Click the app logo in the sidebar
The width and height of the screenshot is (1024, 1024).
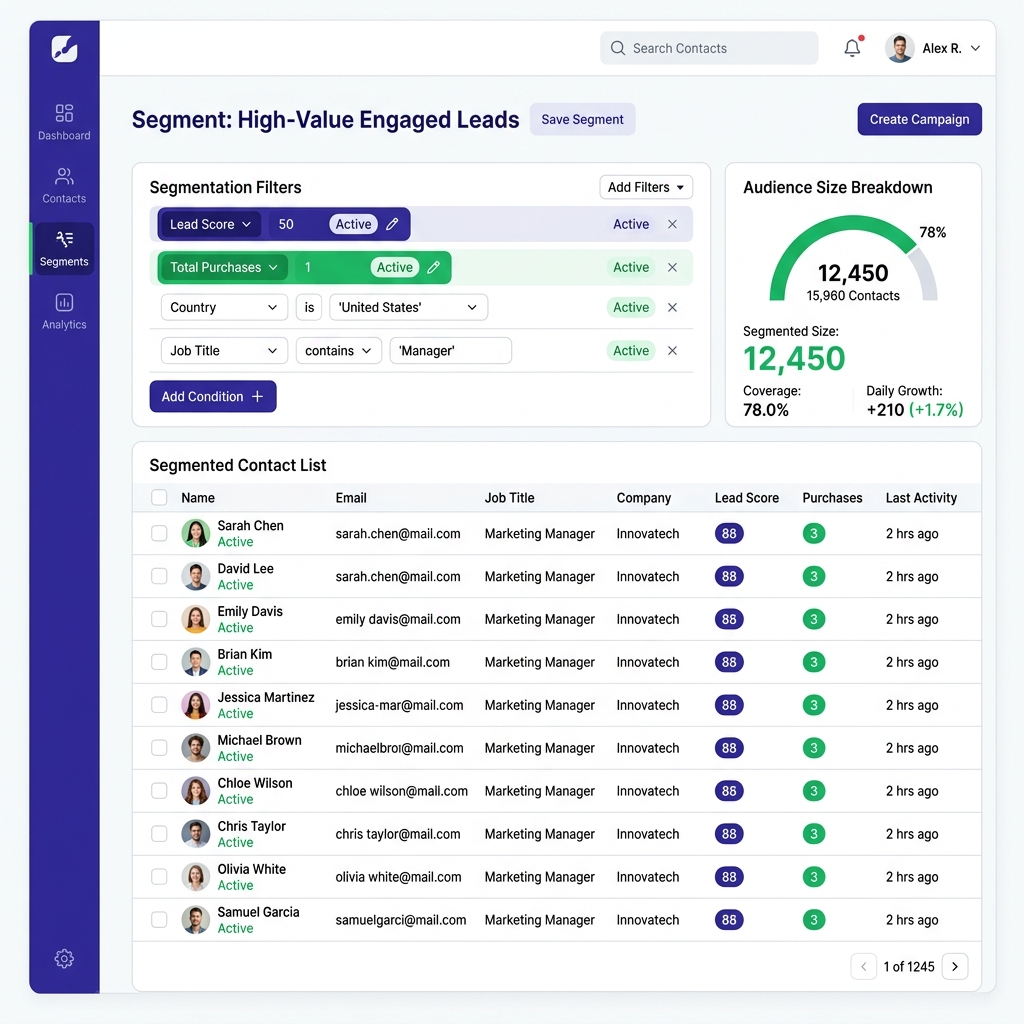coord(65,49)
